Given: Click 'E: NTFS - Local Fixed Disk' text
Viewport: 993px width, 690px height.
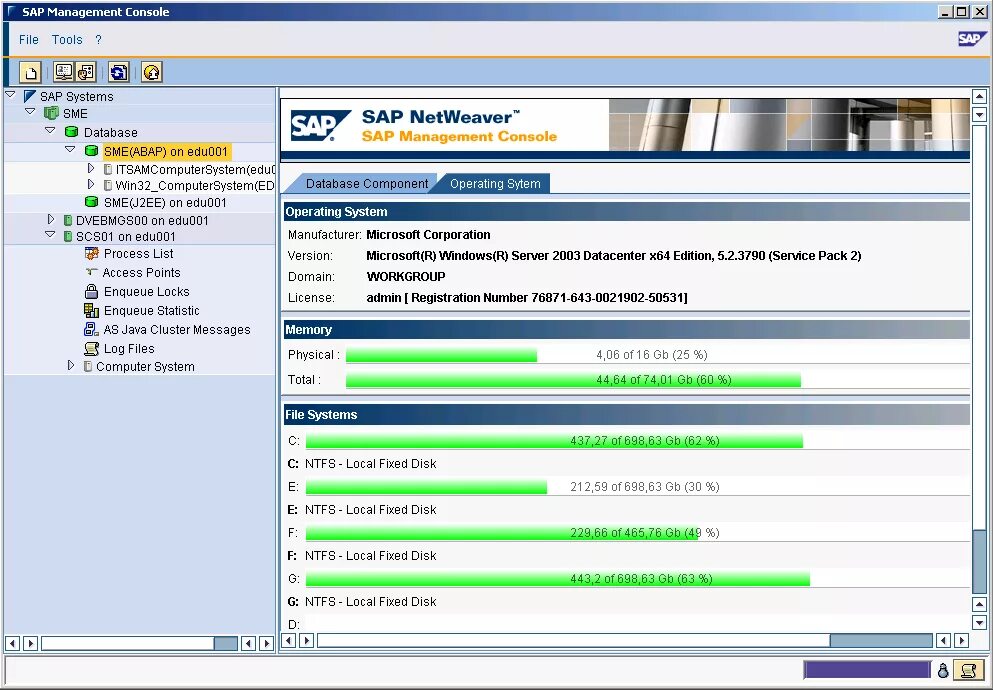Looking at the screenshot, I should pos(362,510).
